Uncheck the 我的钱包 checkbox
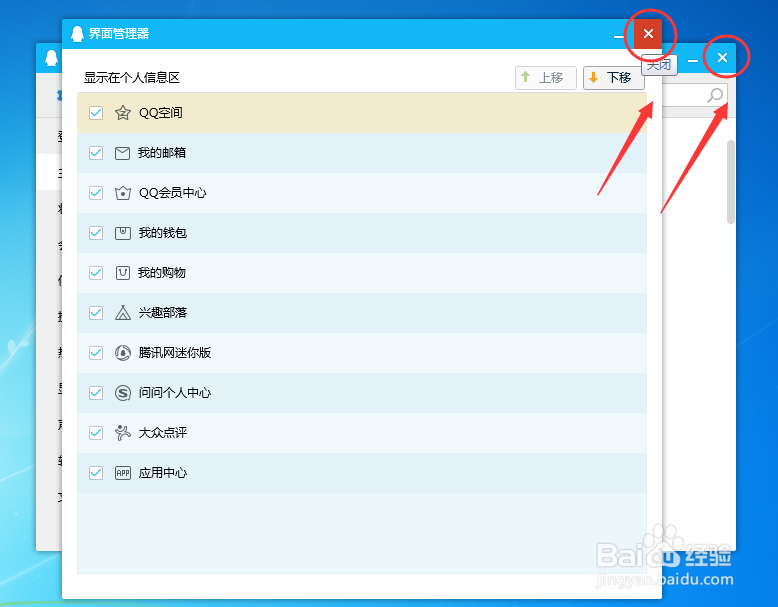This screenshot has height=607, width=778. pos(96,233)
